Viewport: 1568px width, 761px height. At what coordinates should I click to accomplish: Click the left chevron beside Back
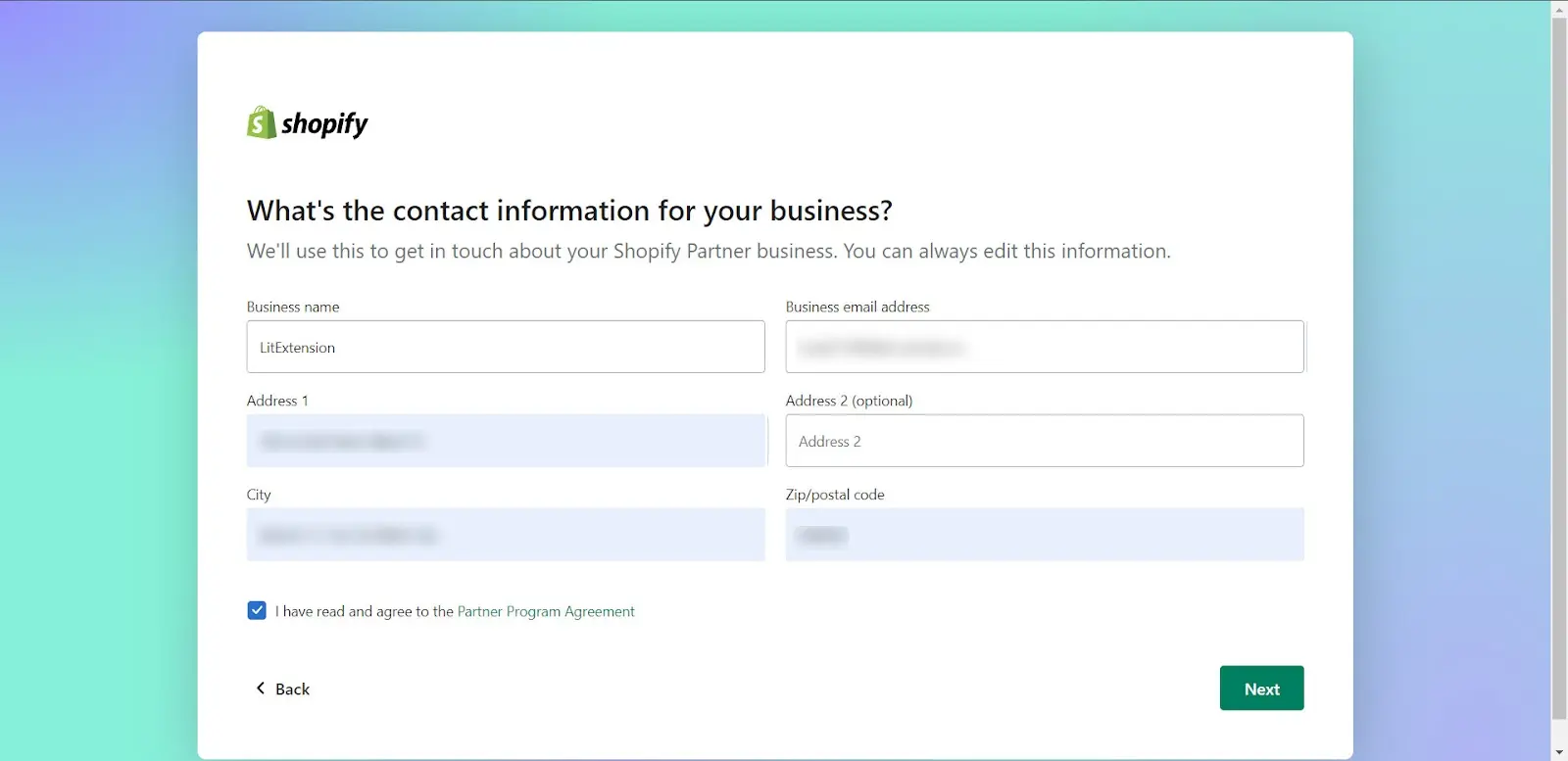260,689
